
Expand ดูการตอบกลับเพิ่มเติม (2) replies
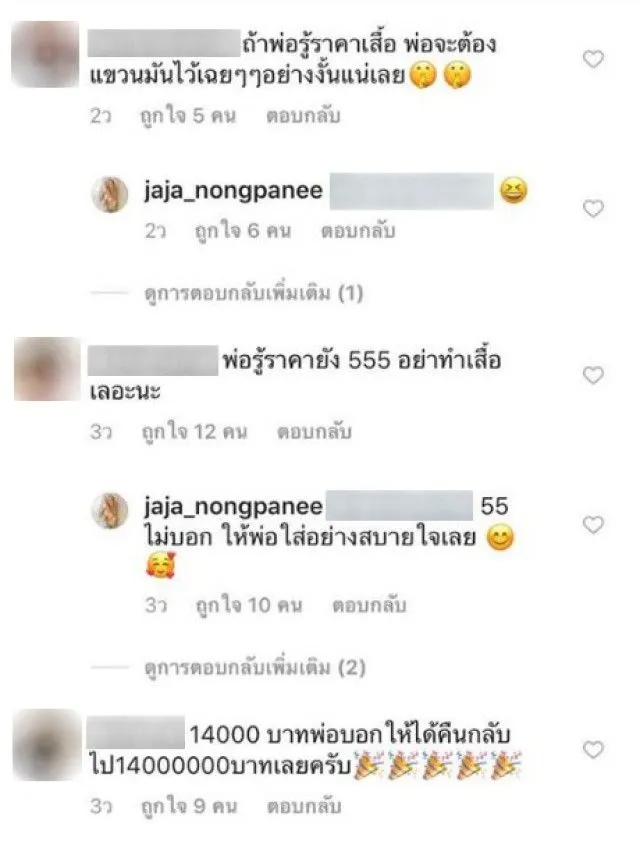point(255,667)
